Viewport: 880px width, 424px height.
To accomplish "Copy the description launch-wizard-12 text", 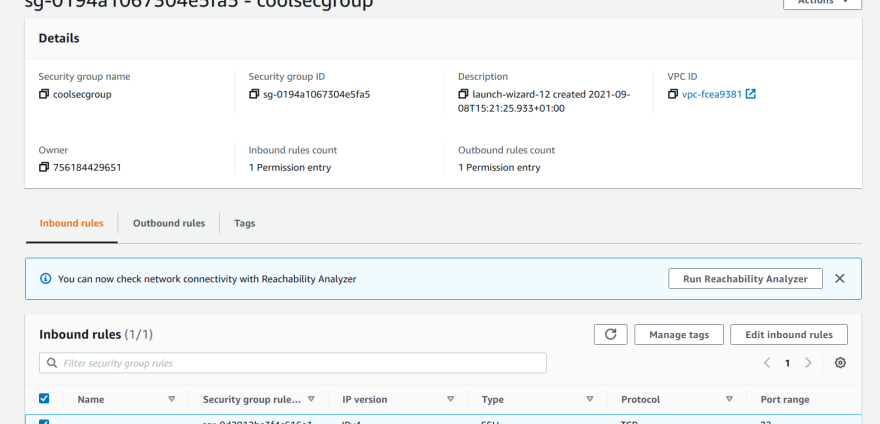I will [463, 94].
